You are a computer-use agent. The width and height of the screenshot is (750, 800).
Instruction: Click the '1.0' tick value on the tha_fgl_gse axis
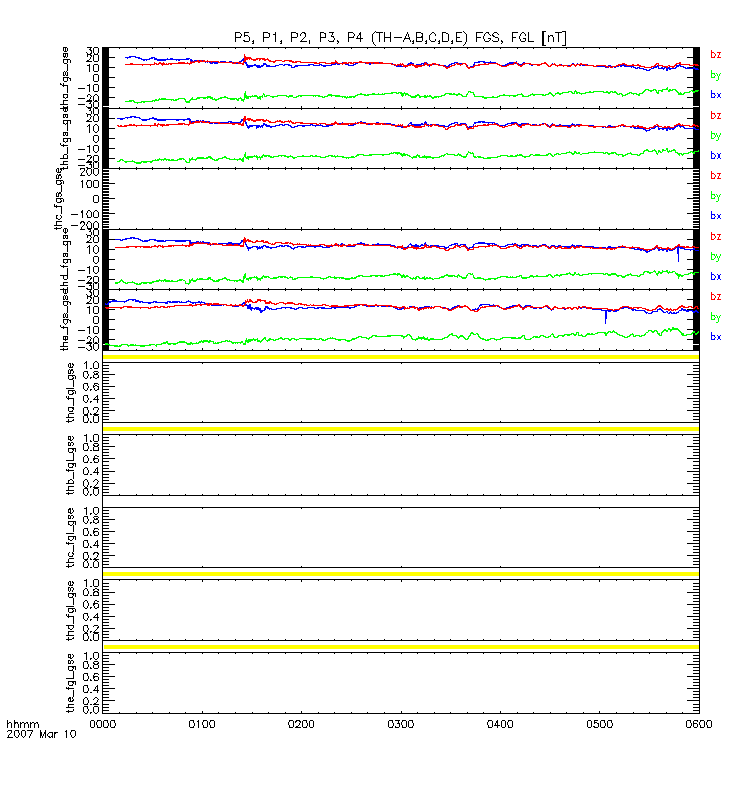click(91, 366)
